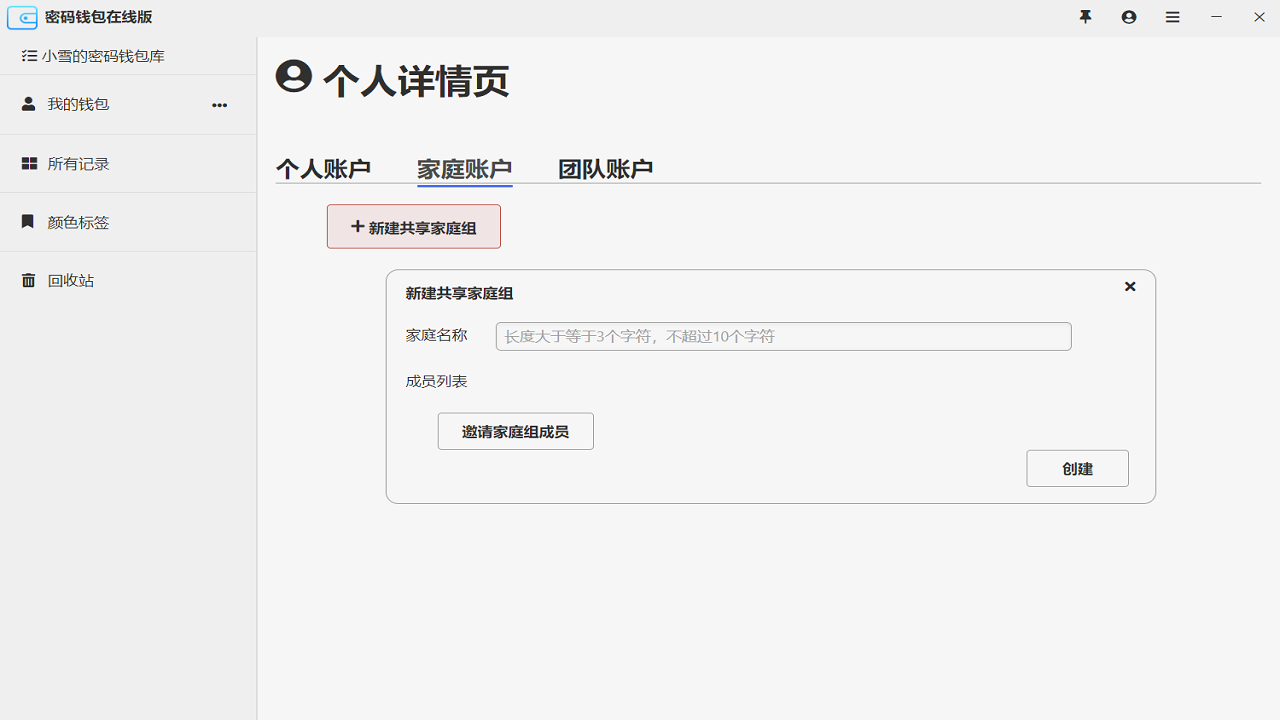Switch to the 个人账户 tab
The width and height of the screenshot is (1280, 720).
(x=323, y=169)
